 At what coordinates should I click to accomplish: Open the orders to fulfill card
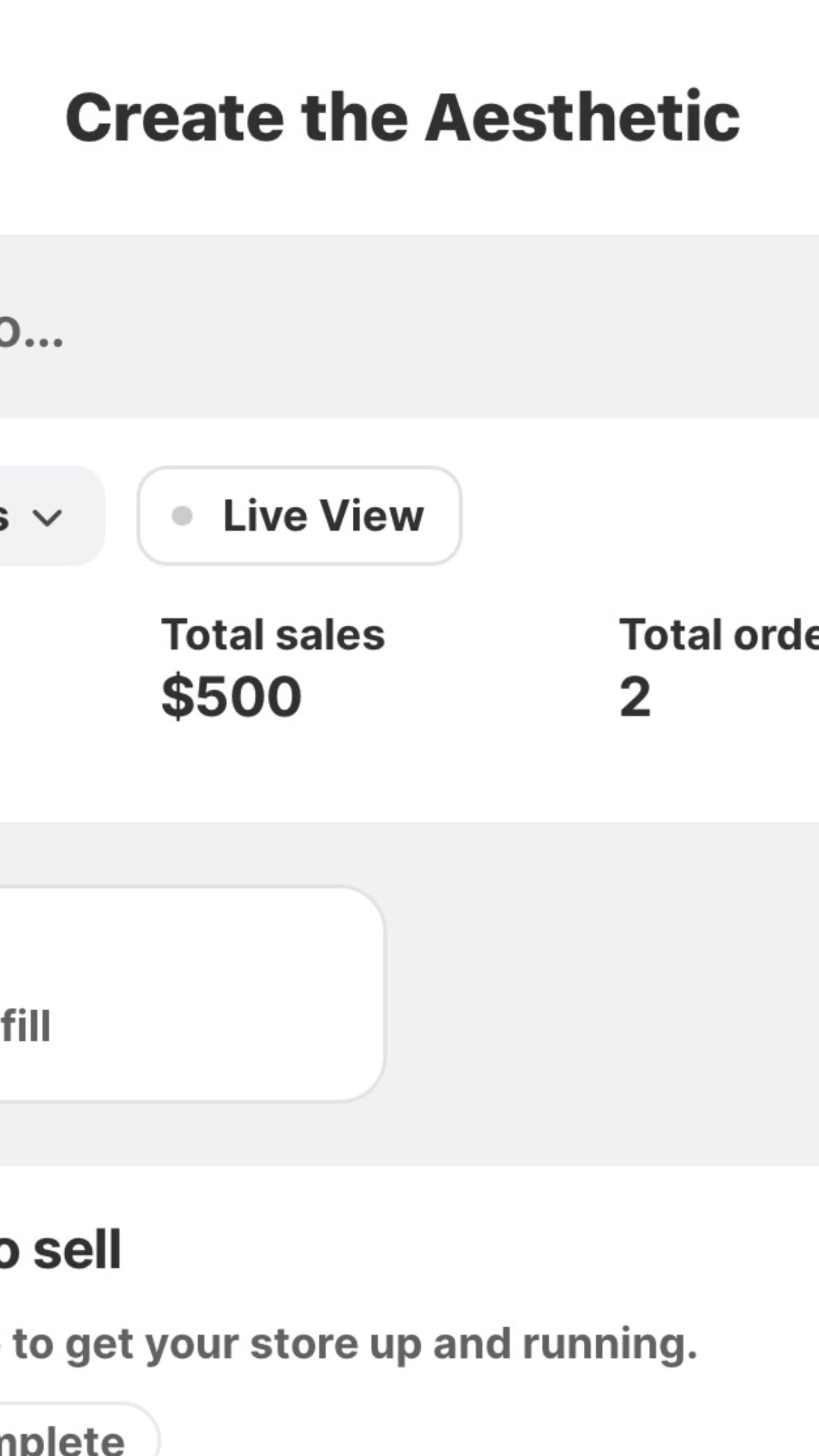coord(192,994)
